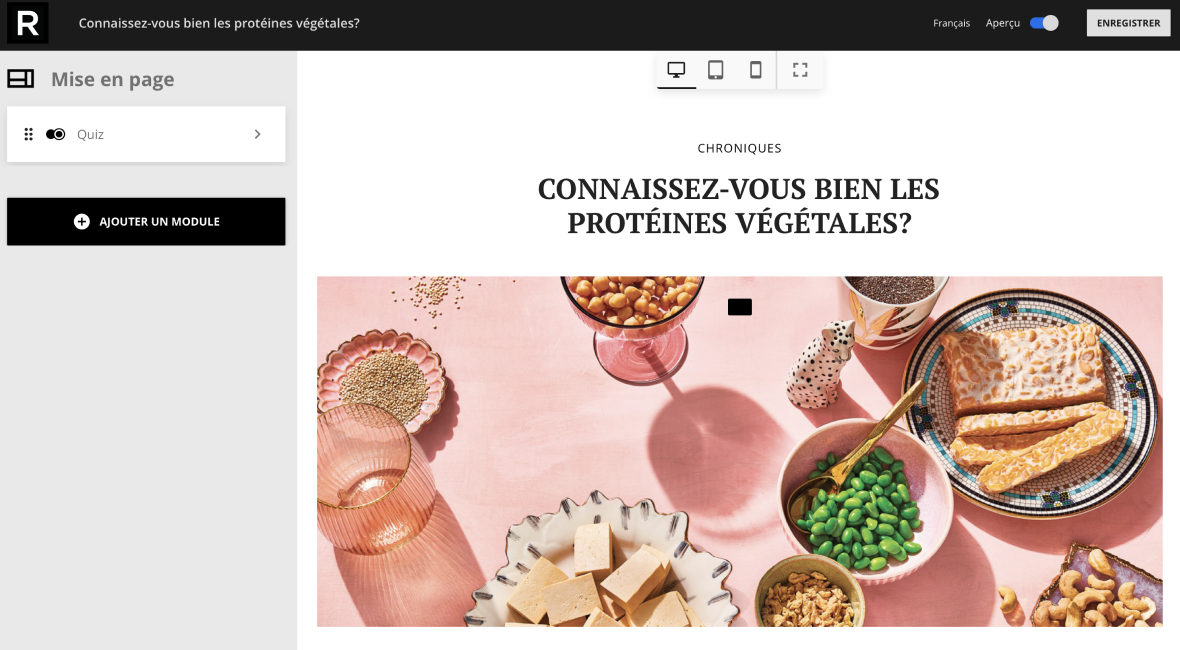
Task: Select the Mise en page heading
Action: tap(113, 79)
